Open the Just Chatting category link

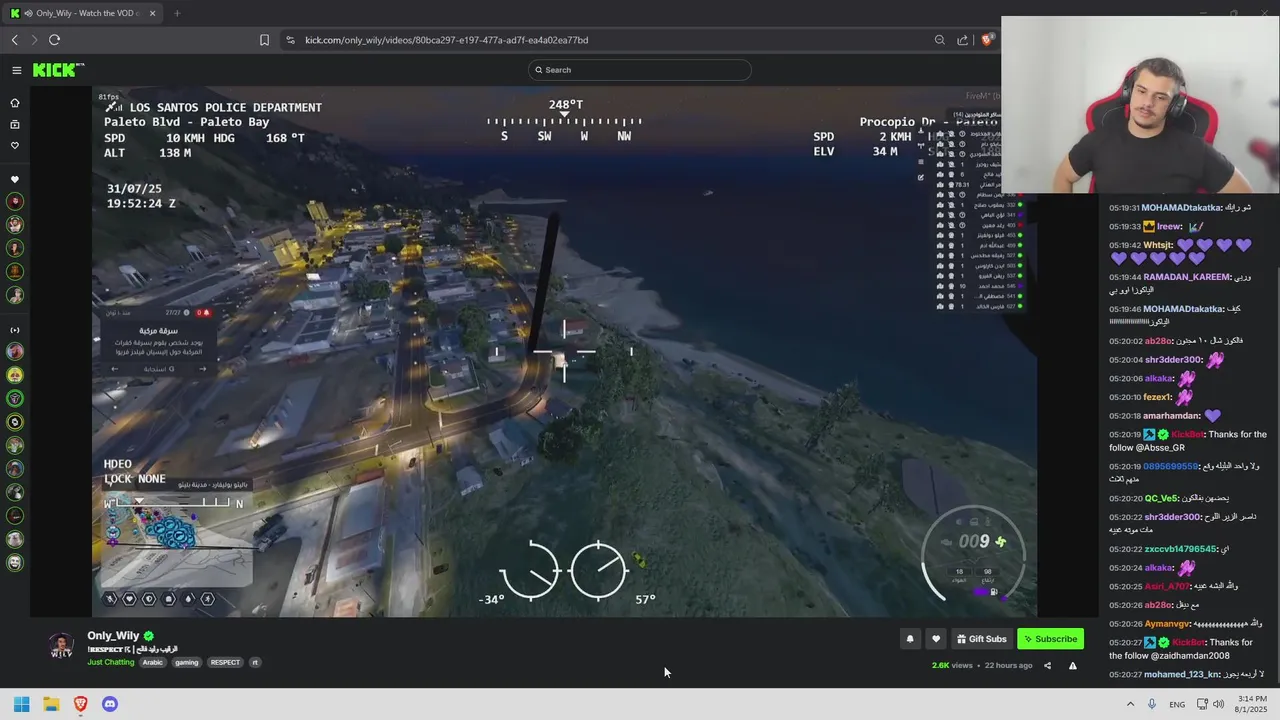(110, 662)
